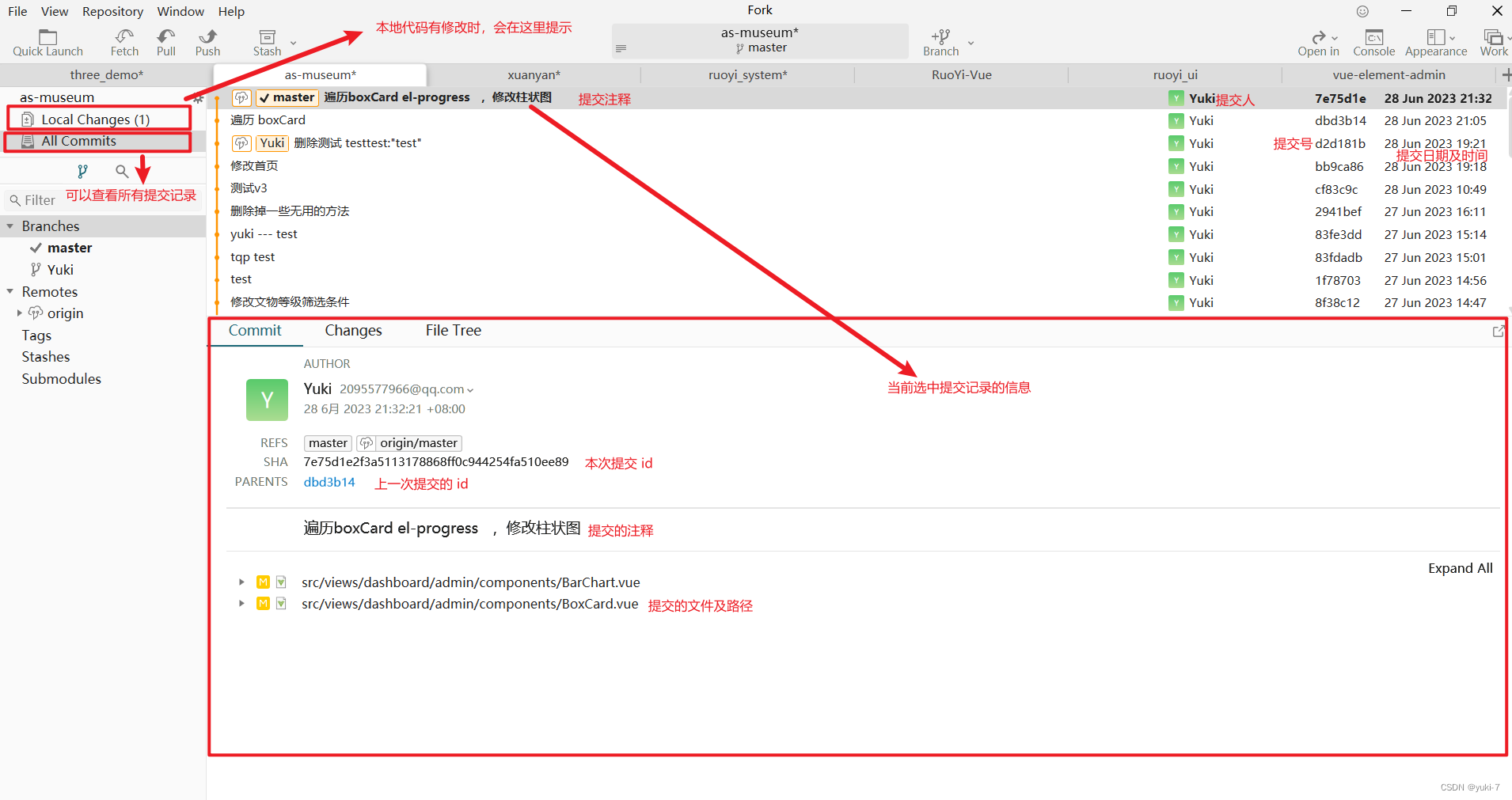Fetch from remote using Fetch icon
The width and height of the screenshot is (1512, 800).
coord(124,36)
